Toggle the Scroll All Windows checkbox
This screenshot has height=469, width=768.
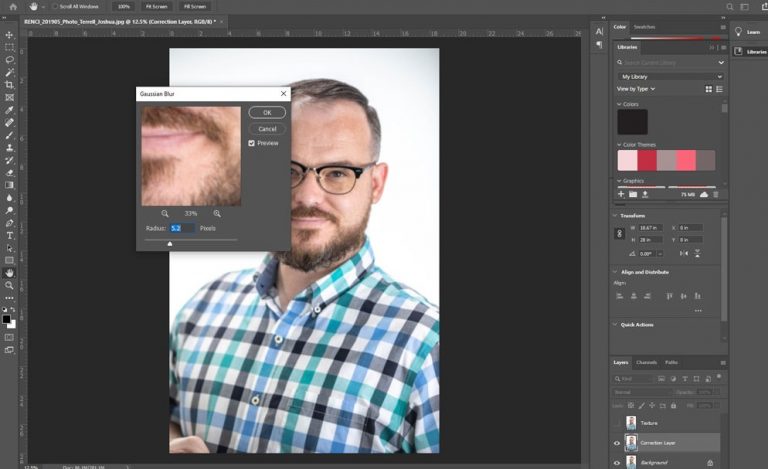53,6
